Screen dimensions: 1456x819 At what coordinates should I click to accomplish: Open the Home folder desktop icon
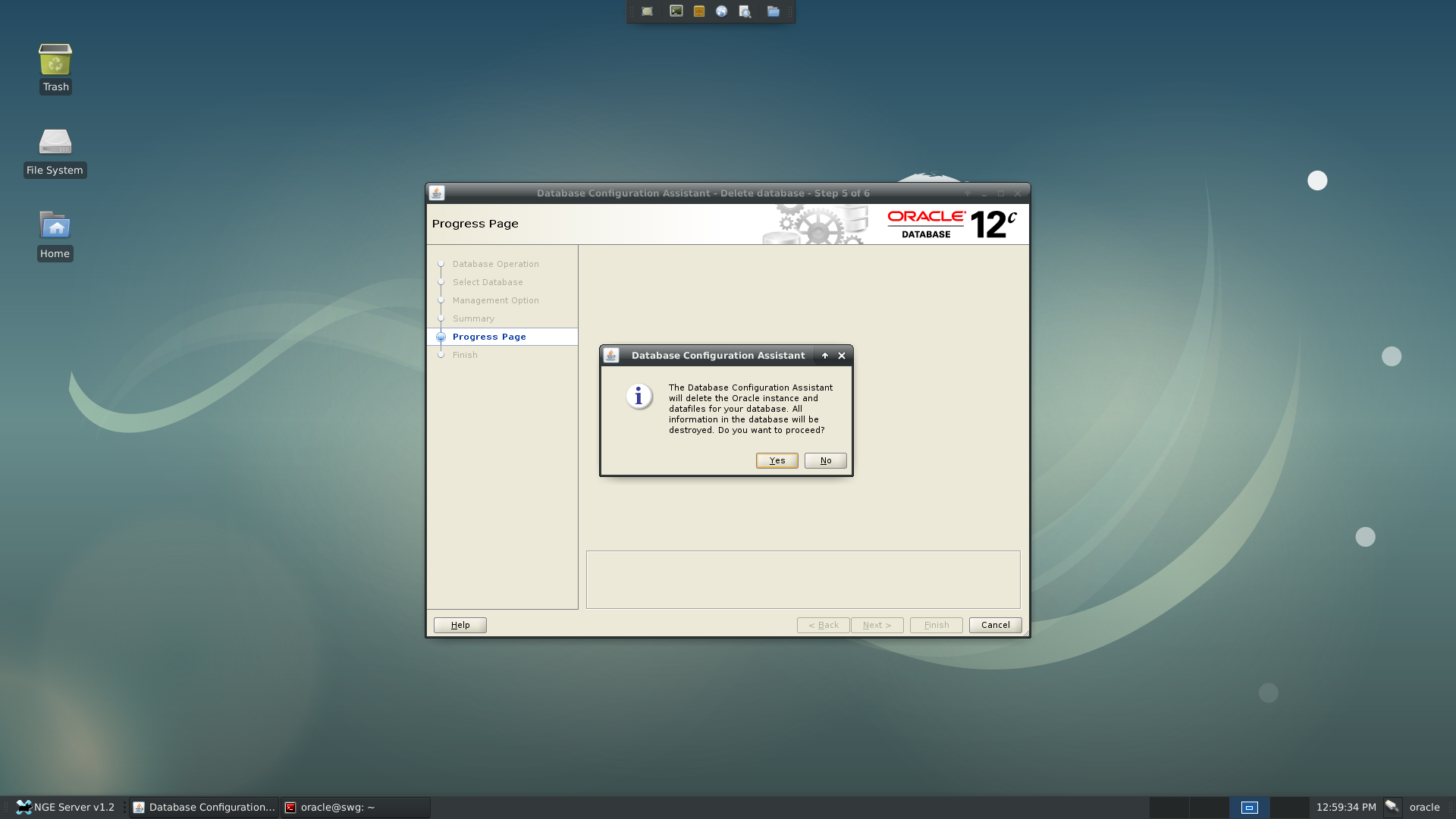pyautogui.click(x=55, y=235)
